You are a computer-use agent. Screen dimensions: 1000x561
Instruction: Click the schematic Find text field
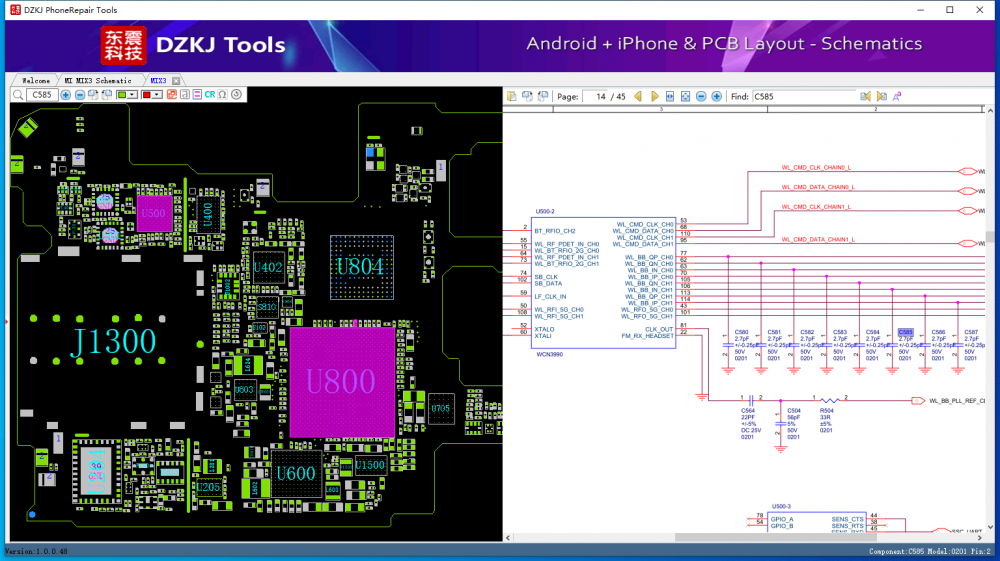point(803,96)
